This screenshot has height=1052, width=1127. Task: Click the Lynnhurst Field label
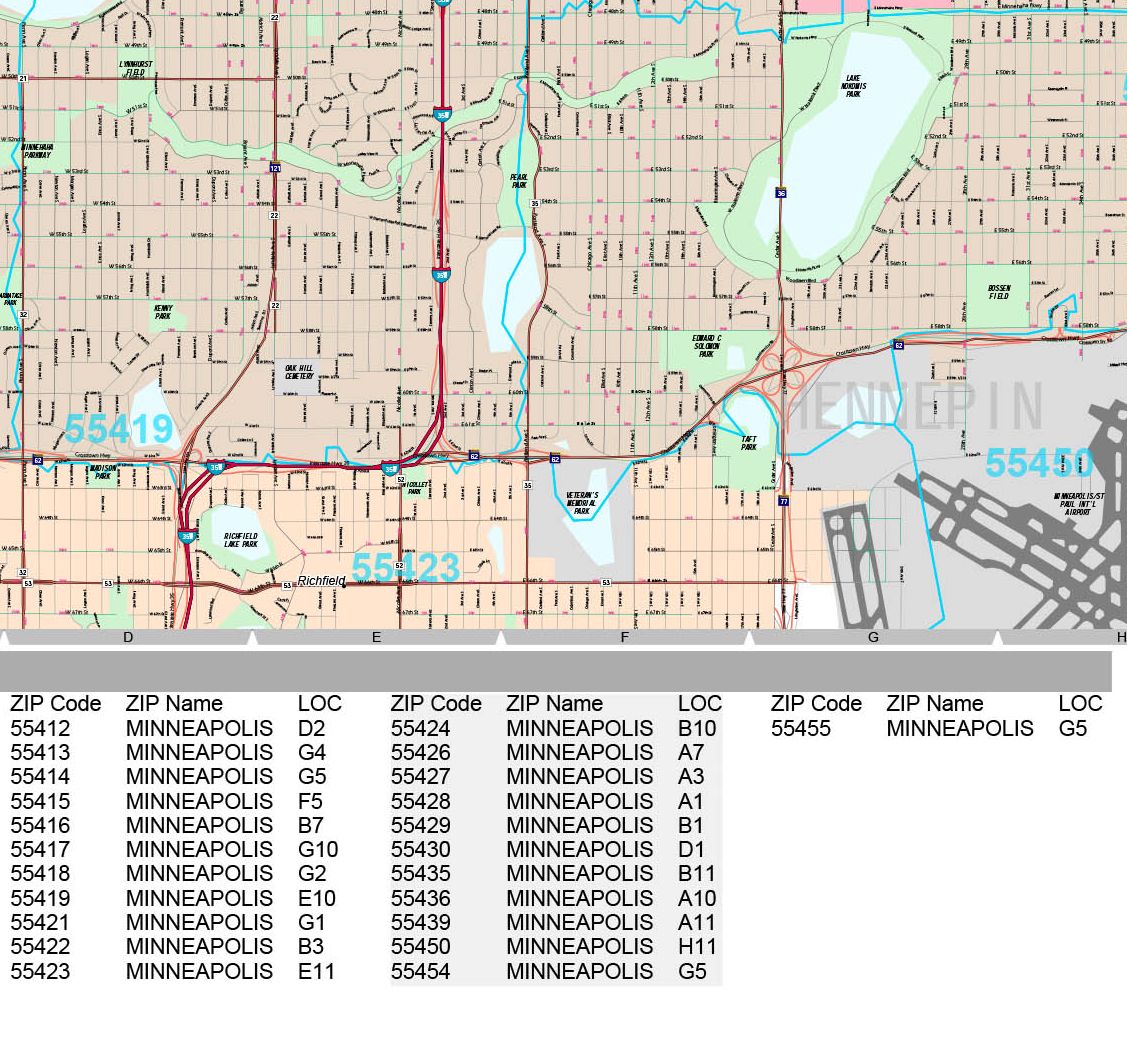[136, 68]
